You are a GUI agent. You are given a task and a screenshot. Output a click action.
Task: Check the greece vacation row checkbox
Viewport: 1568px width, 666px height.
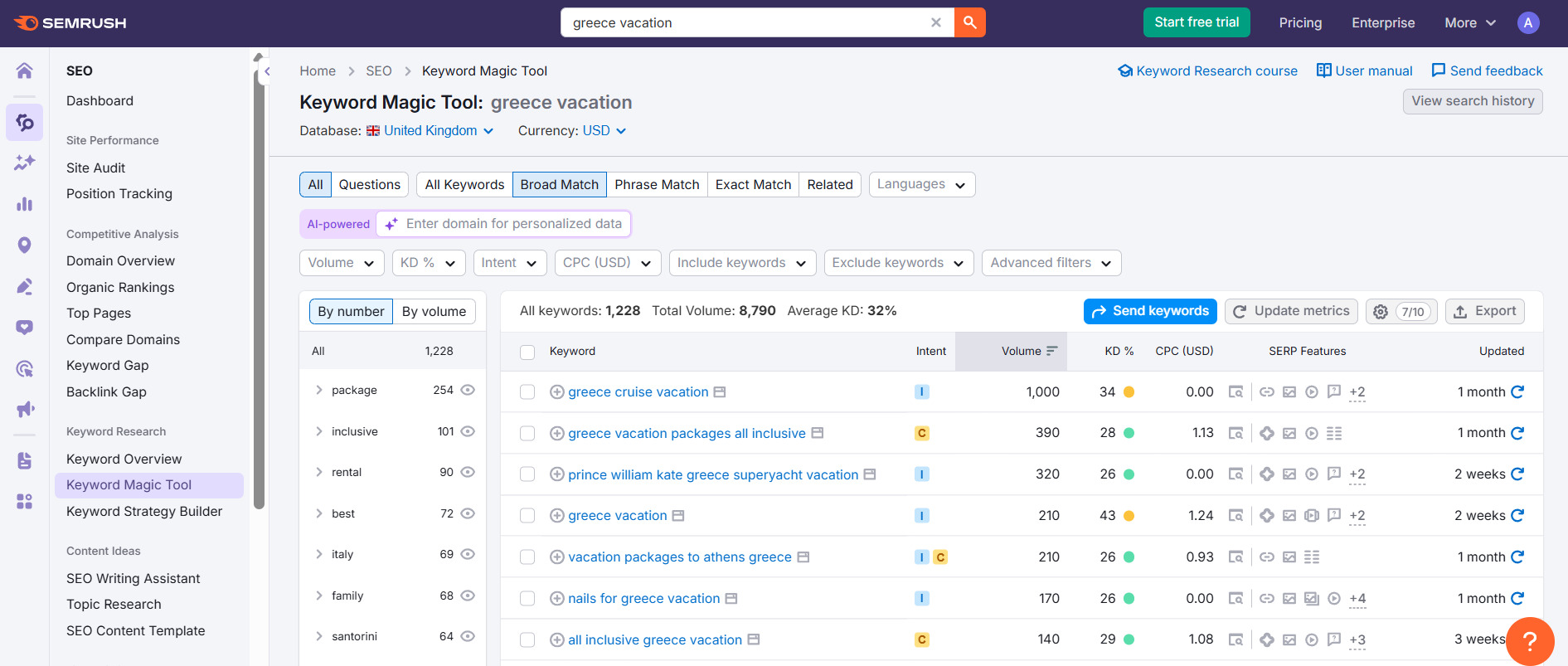pos(527,516)
